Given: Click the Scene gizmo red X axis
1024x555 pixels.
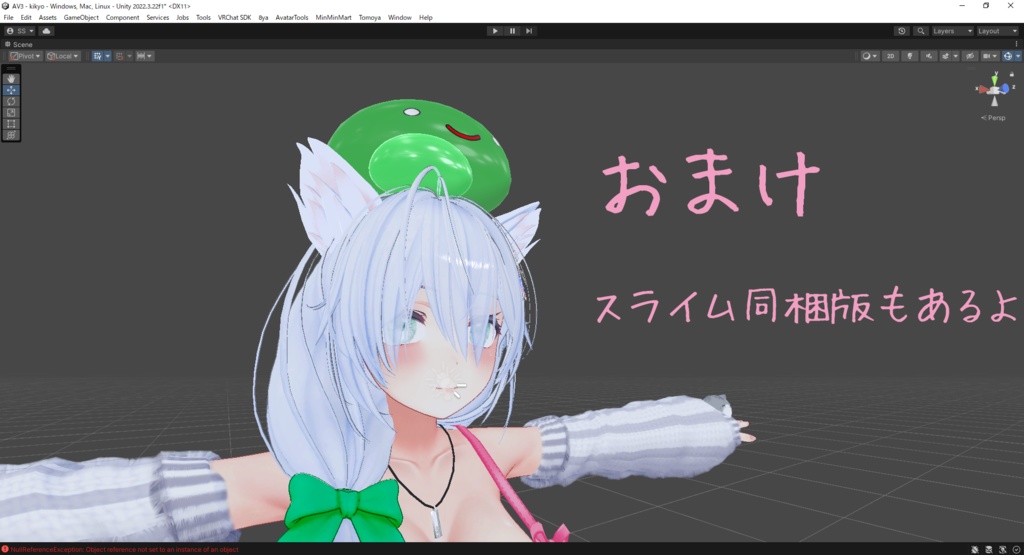Looking at the screenshot, I should (x=983, y=89).
